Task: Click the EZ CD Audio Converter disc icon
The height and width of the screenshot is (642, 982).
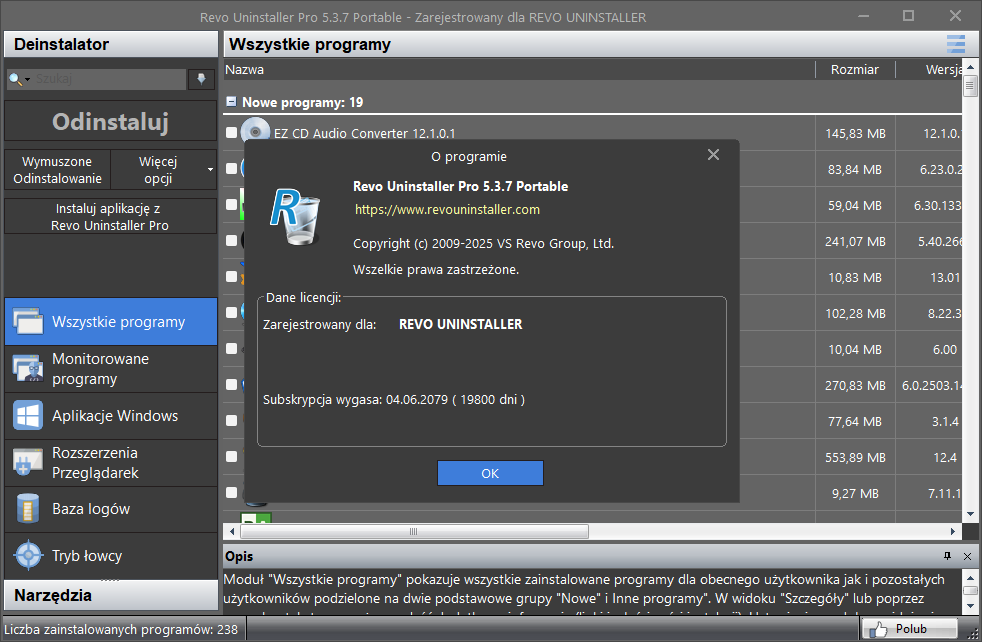Action: (256, 132)
